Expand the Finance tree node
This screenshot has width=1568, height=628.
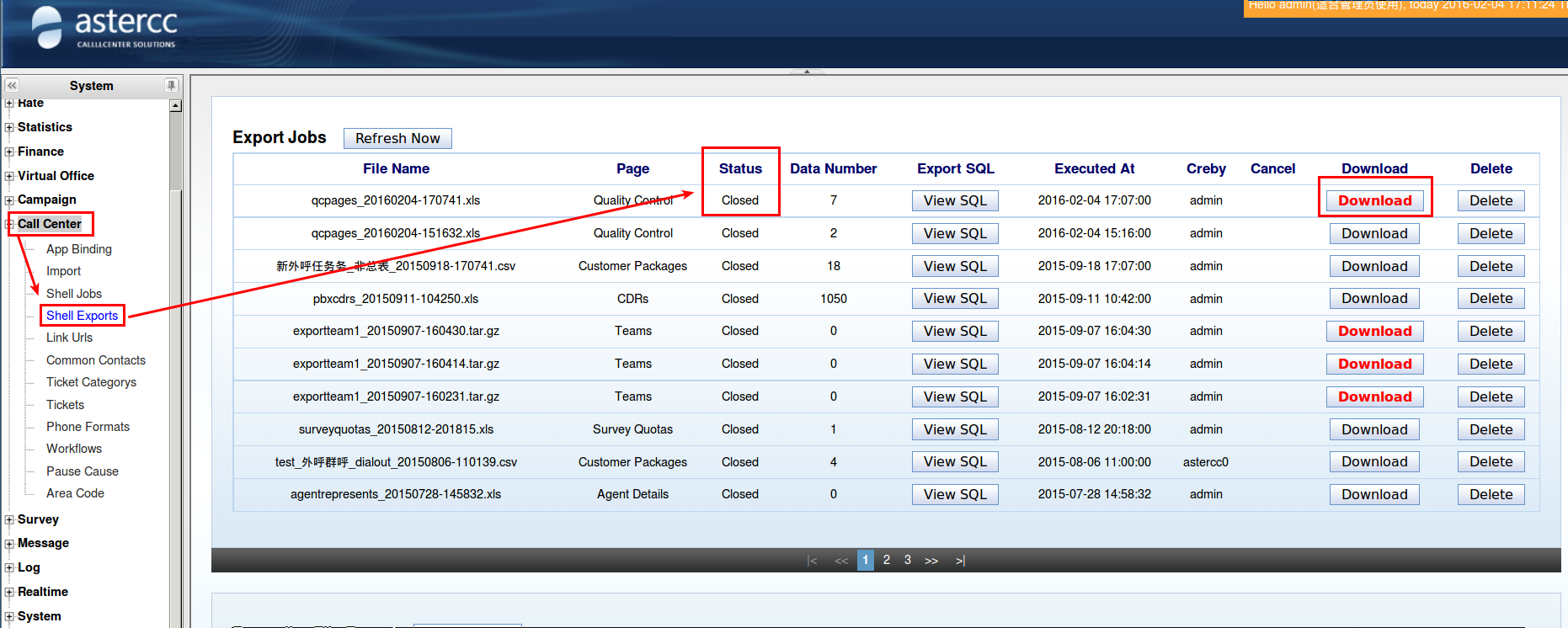click(9, 152)
